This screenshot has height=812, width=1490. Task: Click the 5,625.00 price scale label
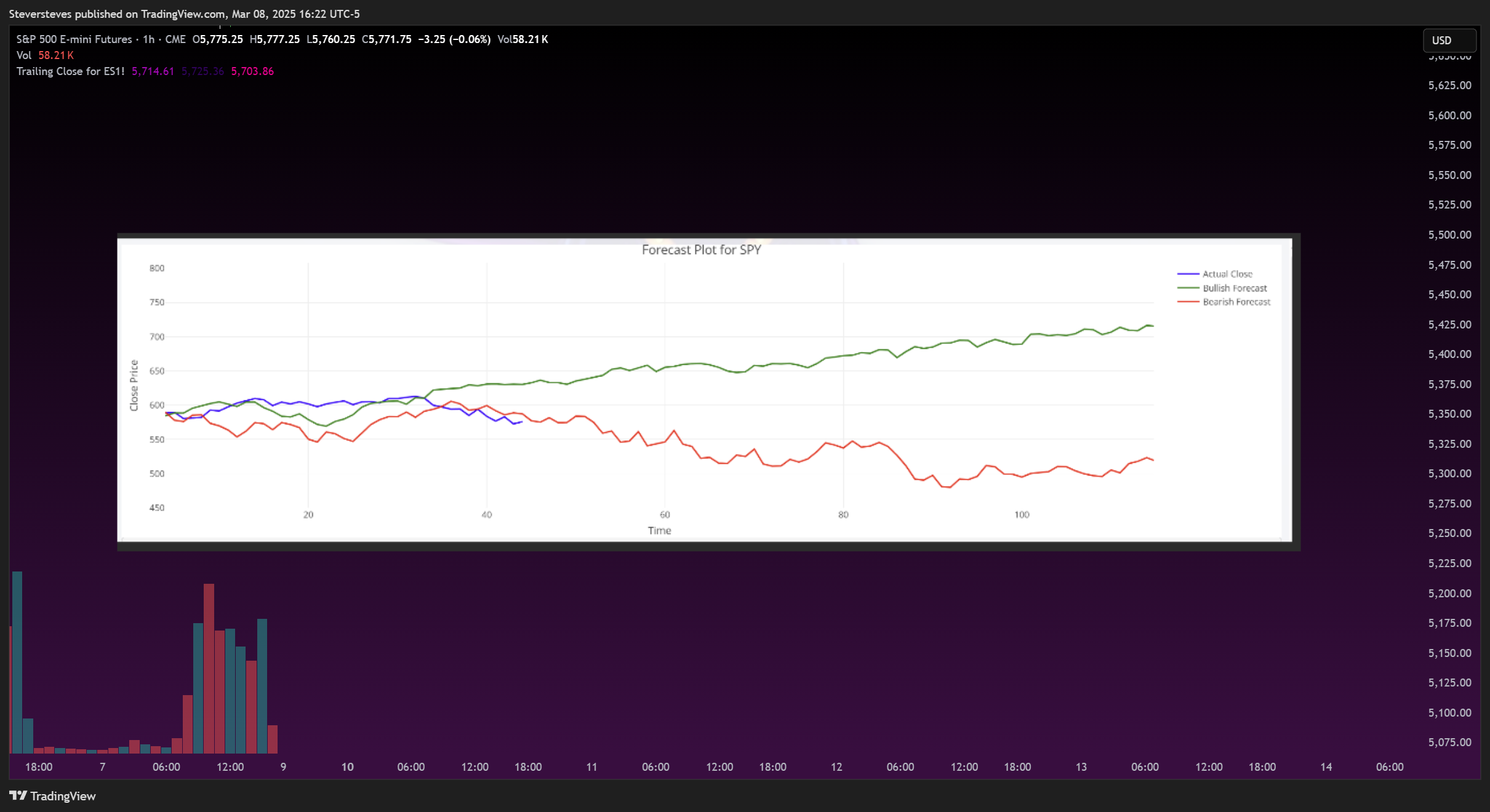pyautogui.click(x=1449, y=86)
